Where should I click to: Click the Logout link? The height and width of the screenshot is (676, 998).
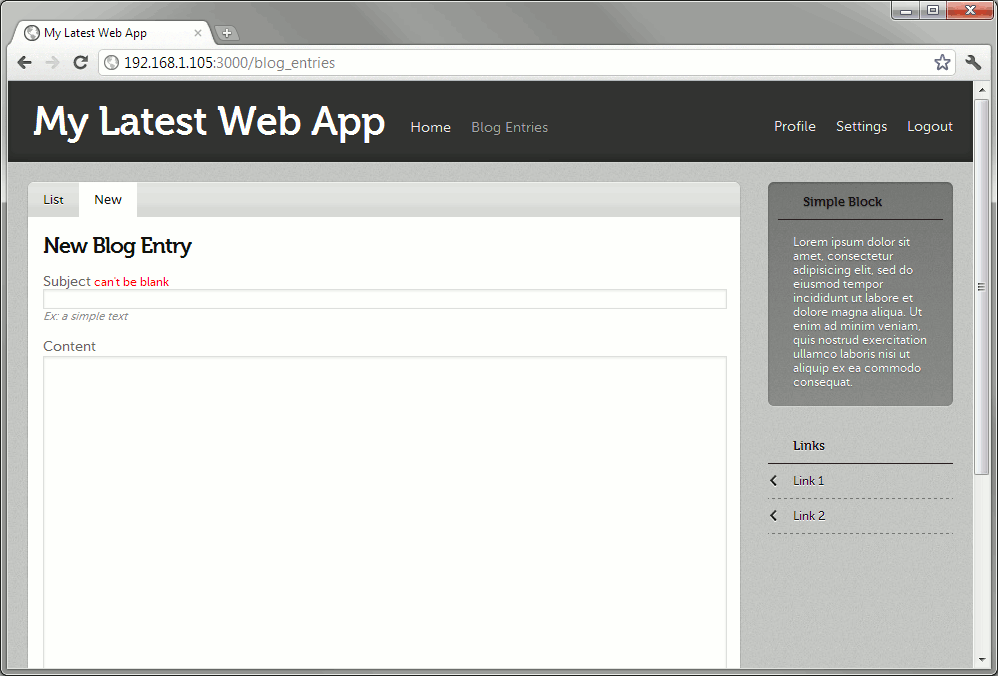click(x=929, y=127)
